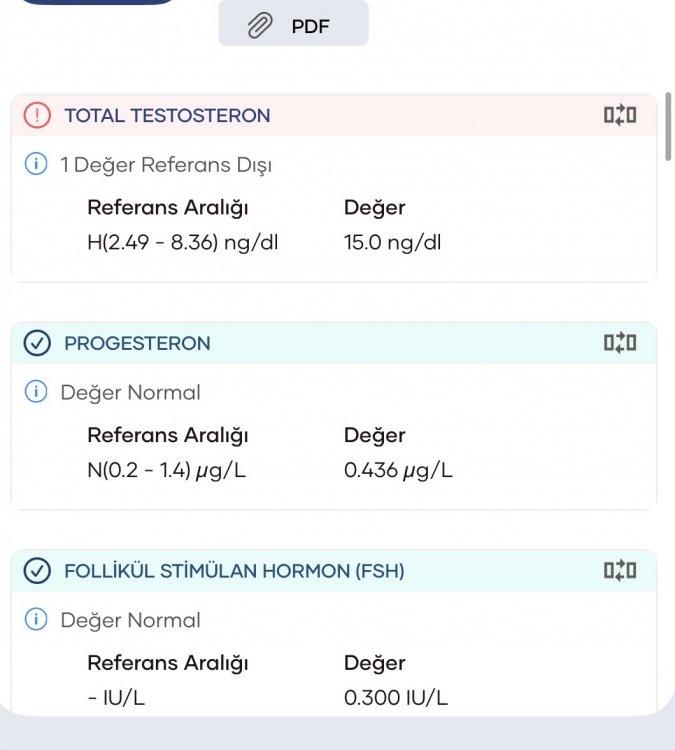Screen dimensions: 675x750
Task: Click testosterone reference range H(2.49 - 8.36)
Action: [x=182, y=243]
